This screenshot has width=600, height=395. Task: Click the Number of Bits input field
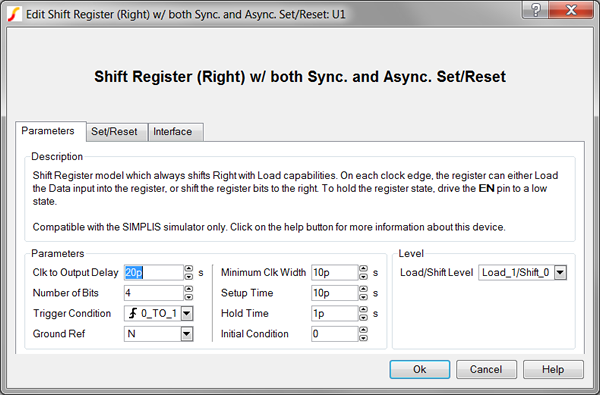pyautogui.click(x=154, y=293)
